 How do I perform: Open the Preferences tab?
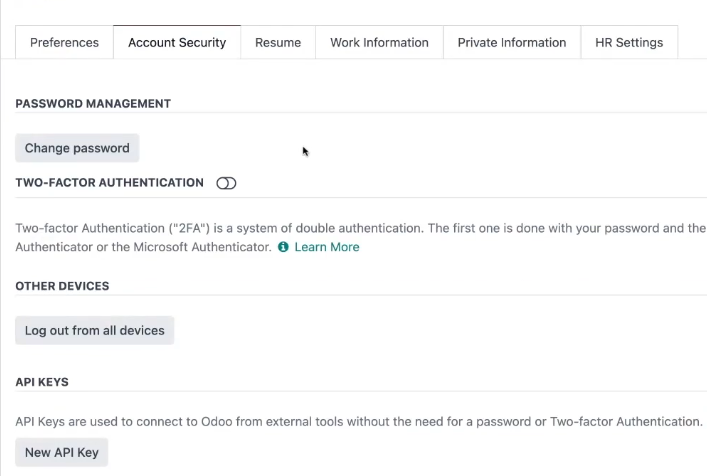point(64,42)
